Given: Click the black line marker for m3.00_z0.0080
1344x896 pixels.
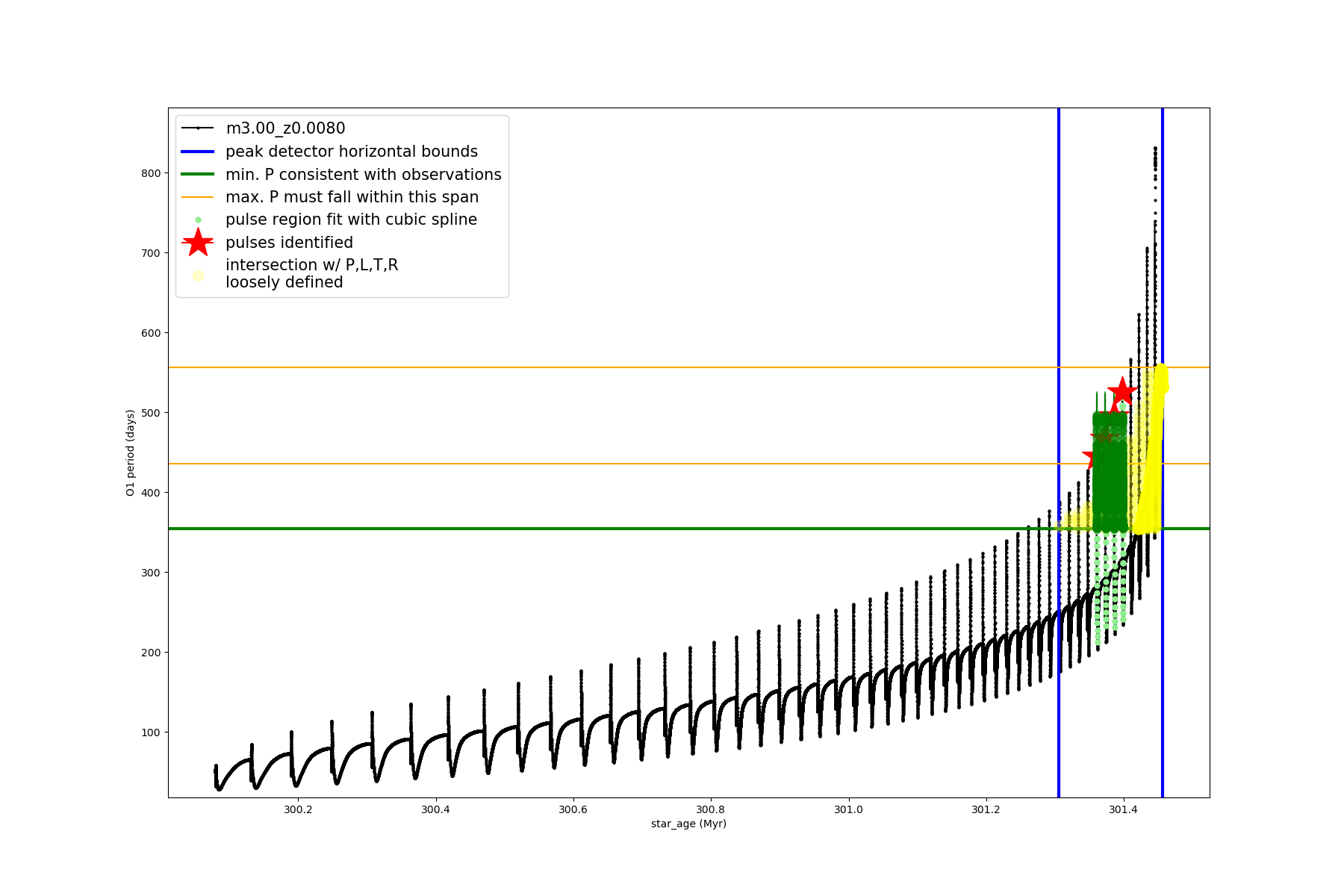Looking at the screenshot, I should [x=198, y=128].
